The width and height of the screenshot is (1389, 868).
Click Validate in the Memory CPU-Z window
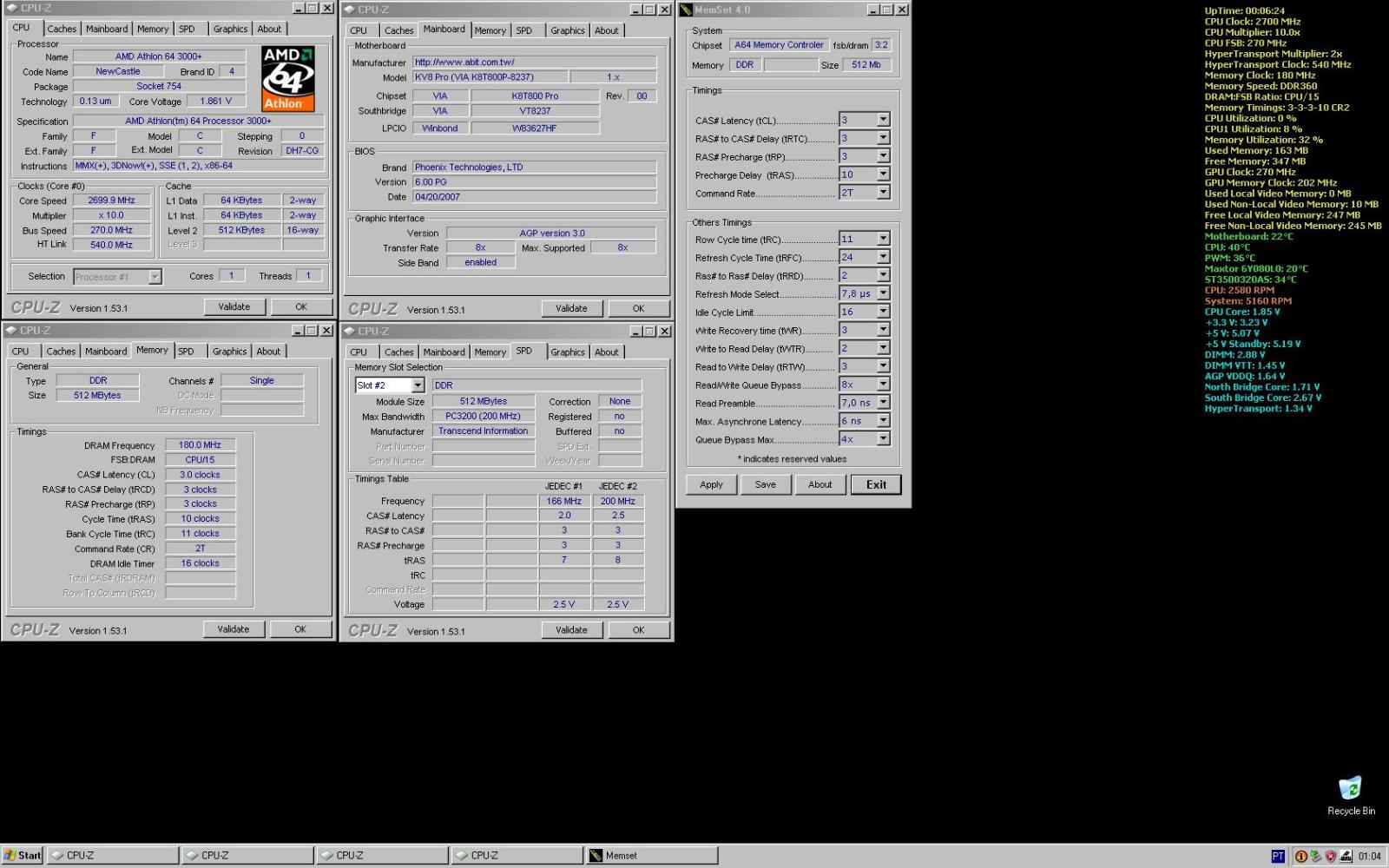[233, 629]
